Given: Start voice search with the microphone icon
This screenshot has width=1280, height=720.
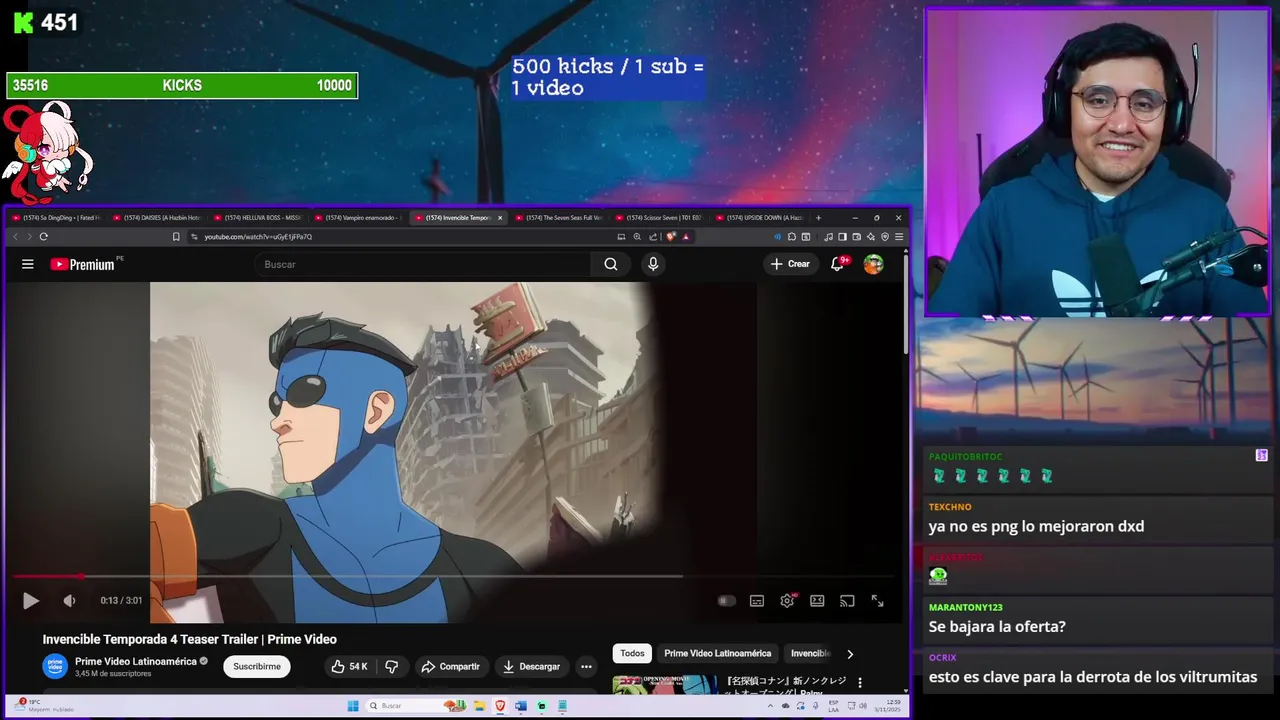Looking at the screenshot, I should 653,264.
